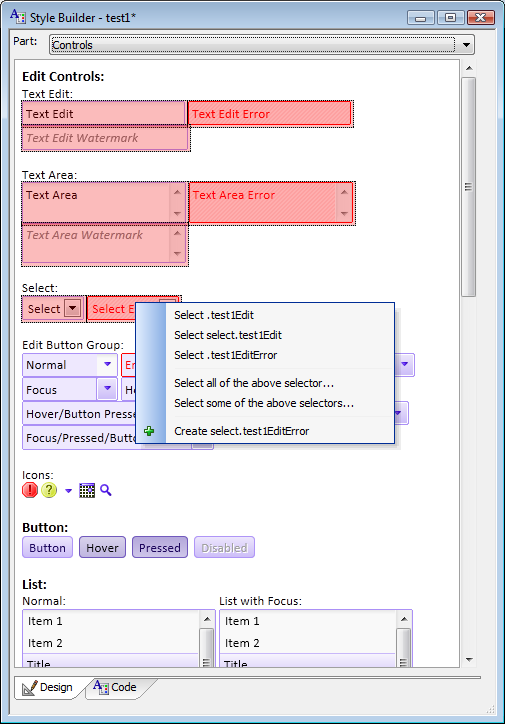The height and width of the screenshot is (724, 505).
Task: Expand the Focus edit button dropdown arrow
Action: 108,389
